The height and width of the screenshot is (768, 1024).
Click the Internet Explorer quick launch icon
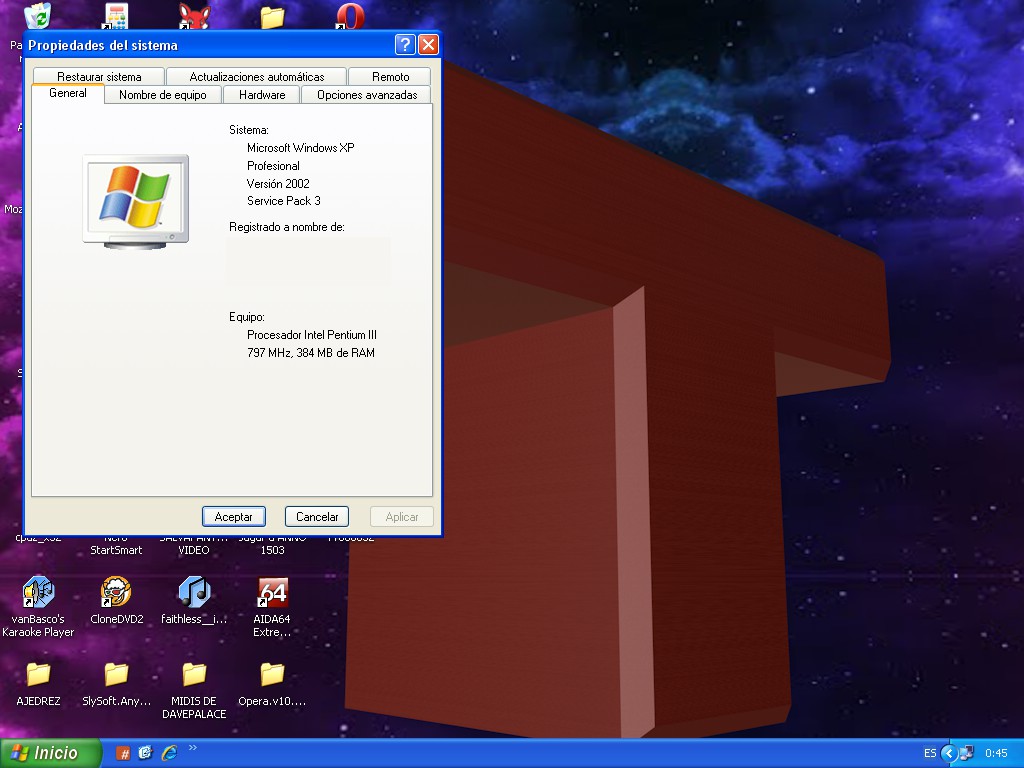coord(168,753)
